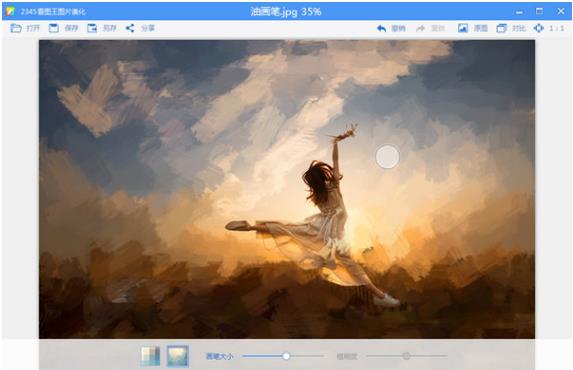Select the first oil paint style thumbnail

151,356
